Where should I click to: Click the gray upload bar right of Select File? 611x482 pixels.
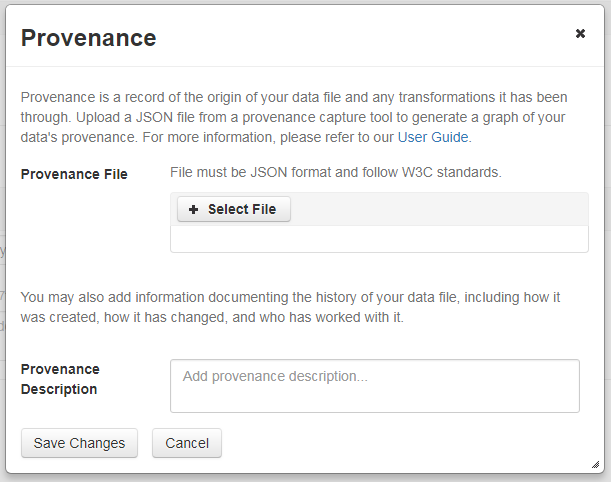pos(438,209)
